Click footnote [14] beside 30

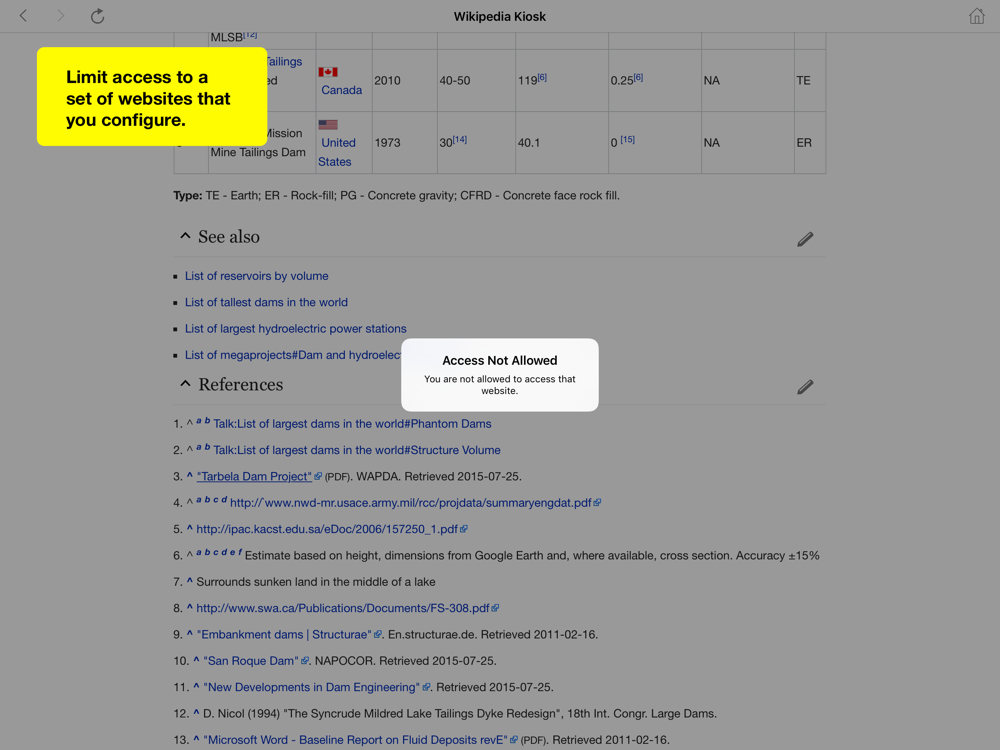tap(460, 139)
